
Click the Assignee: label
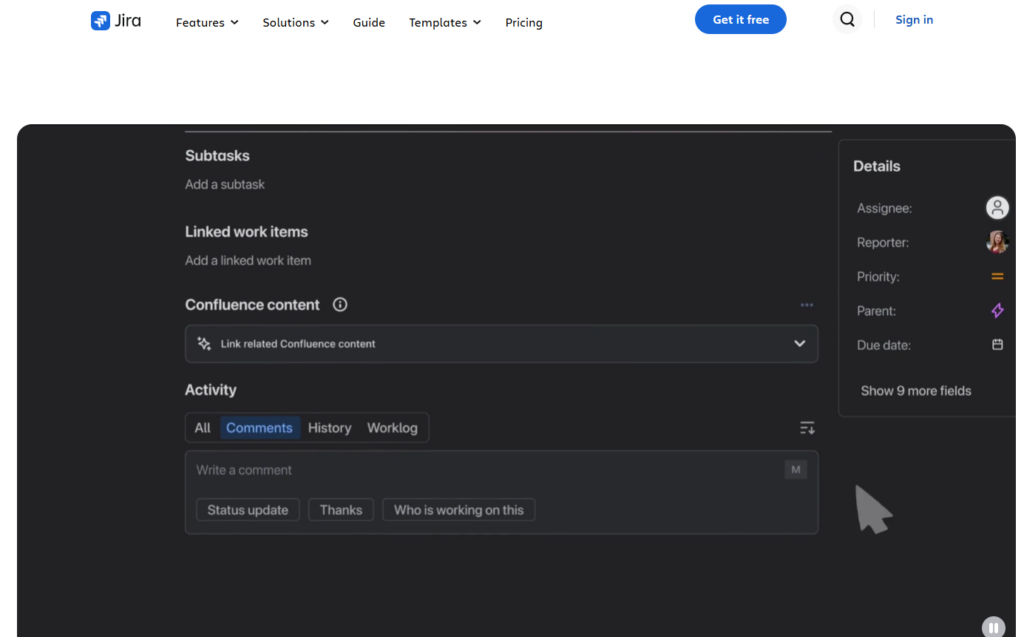click(x=884, y=208)
